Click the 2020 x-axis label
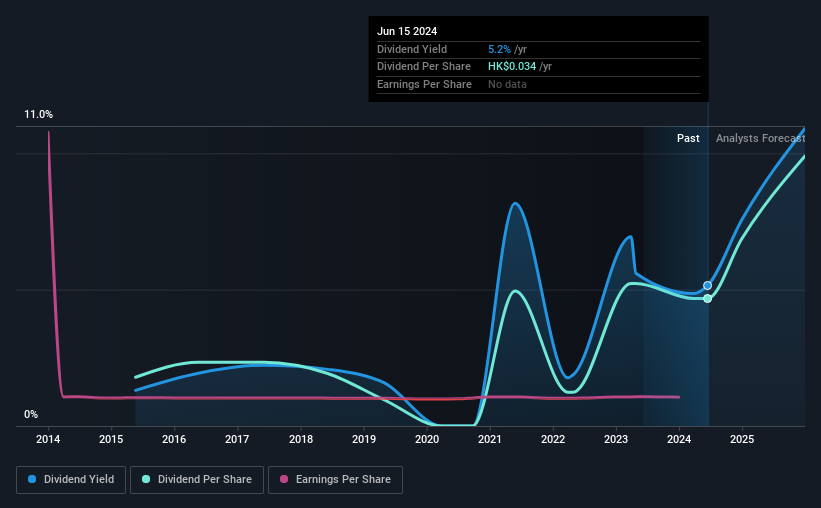This screenshot has width=821, height=508. [x=427, y=439]
